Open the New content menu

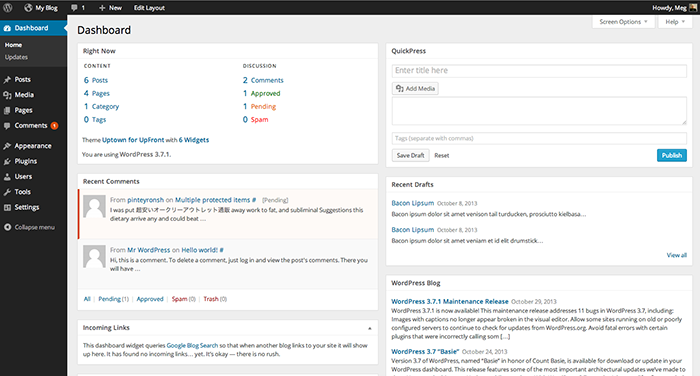click(110, 8)
